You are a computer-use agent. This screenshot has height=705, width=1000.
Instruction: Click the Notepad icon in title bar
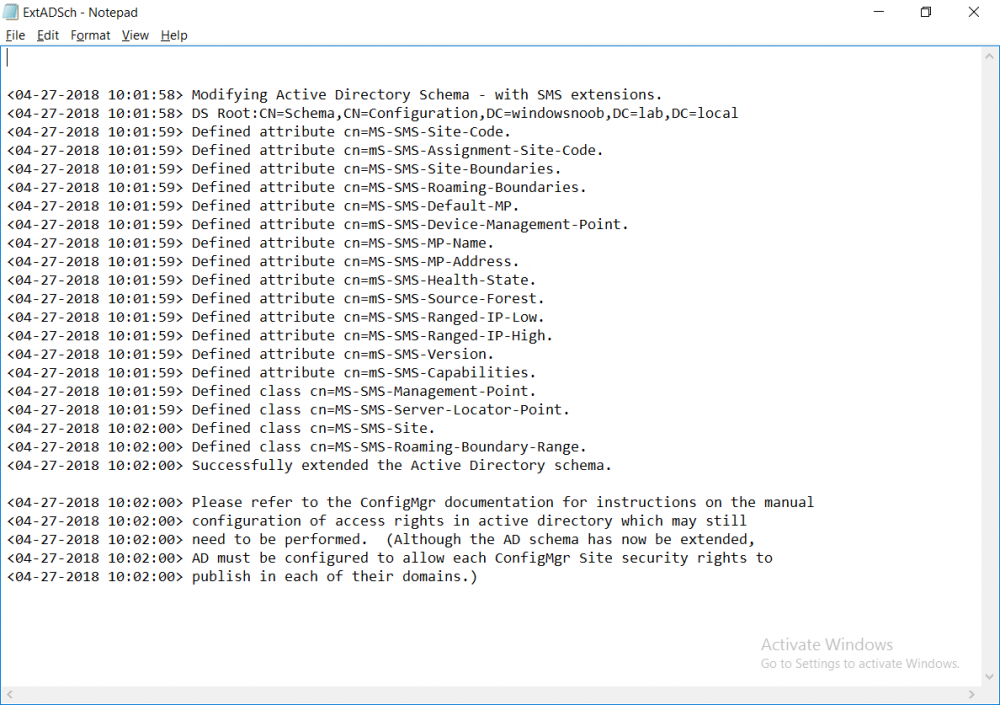coord(11,12)
